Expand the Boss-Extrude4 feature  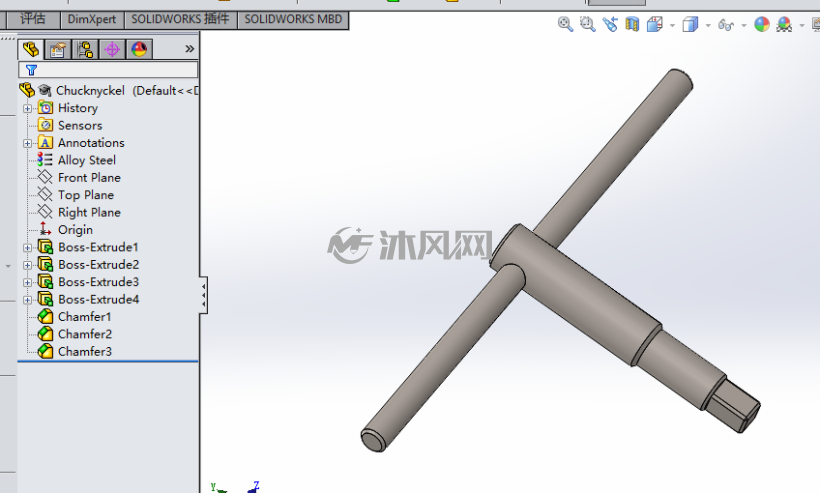click(x=28, y=300)
